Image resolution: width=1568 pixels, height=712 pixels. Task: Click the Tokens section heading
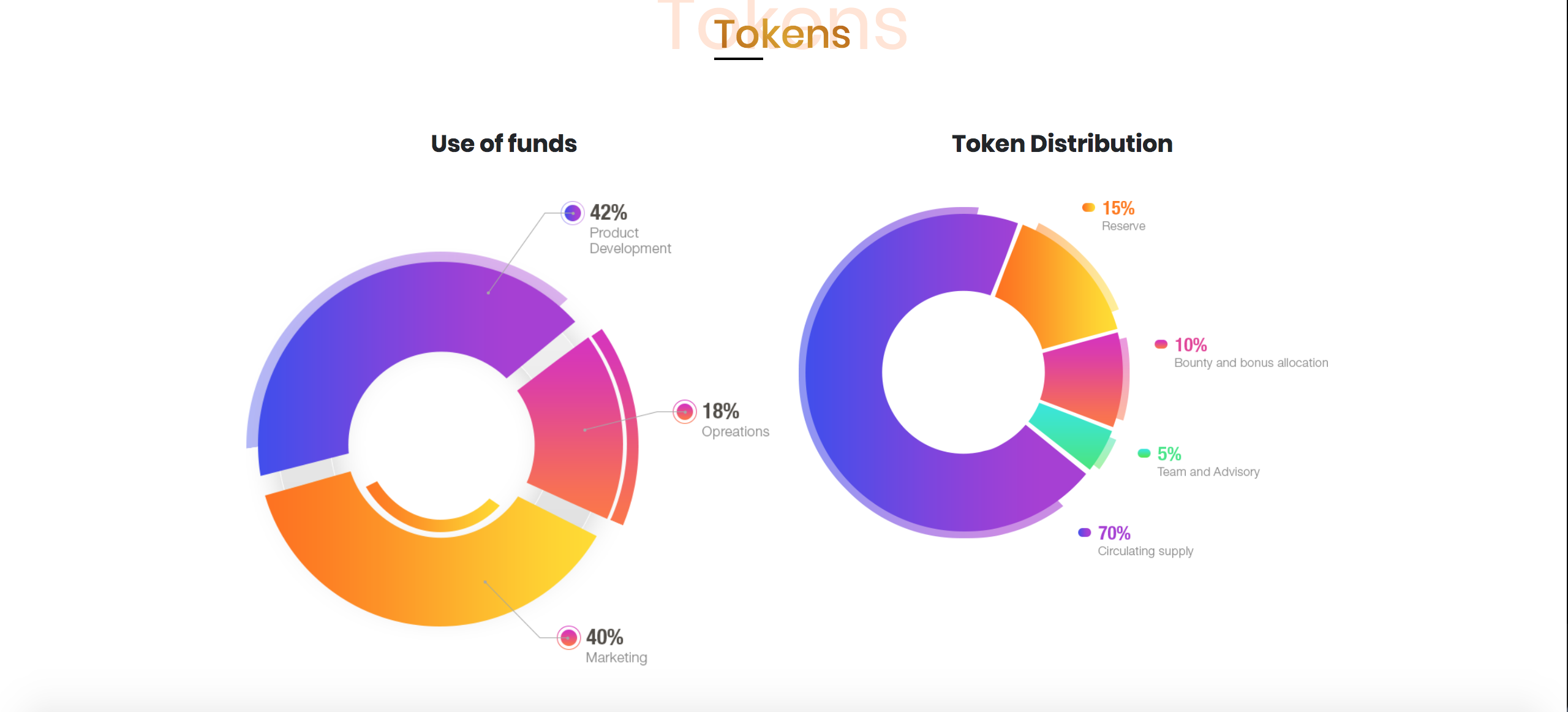click(782, 34)
